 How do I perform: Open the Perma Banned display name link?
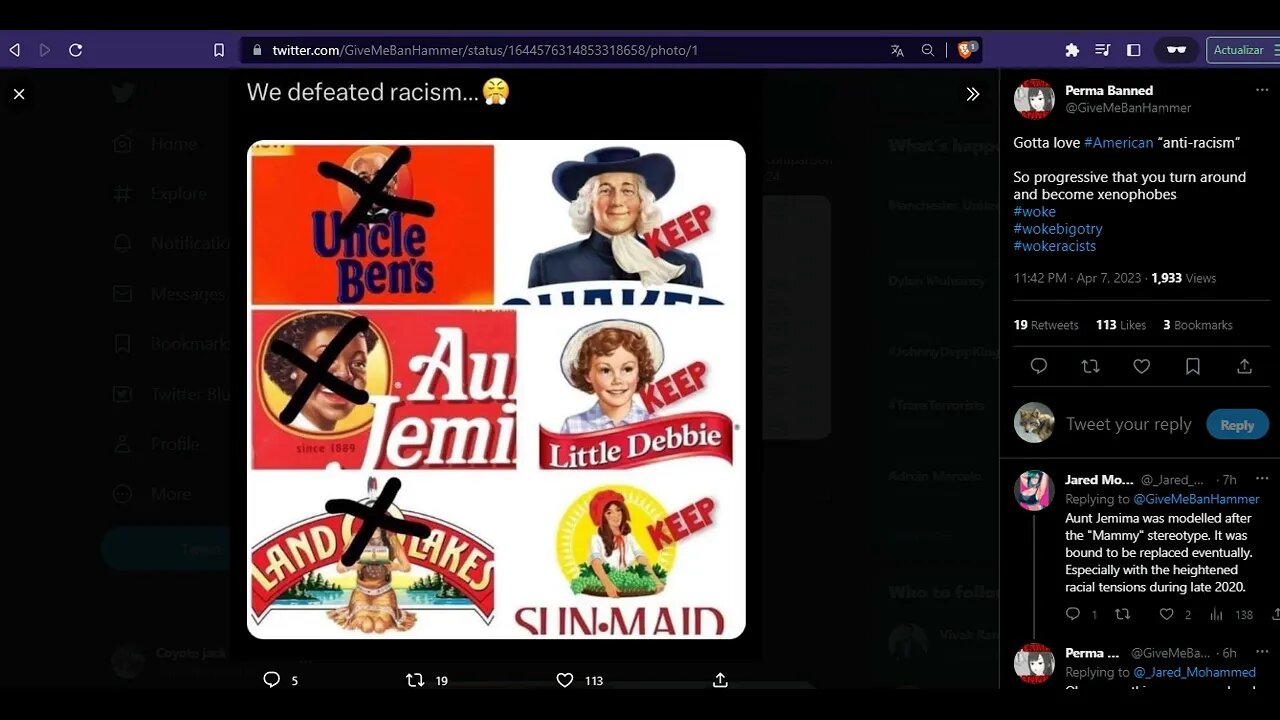point(1109,90)
